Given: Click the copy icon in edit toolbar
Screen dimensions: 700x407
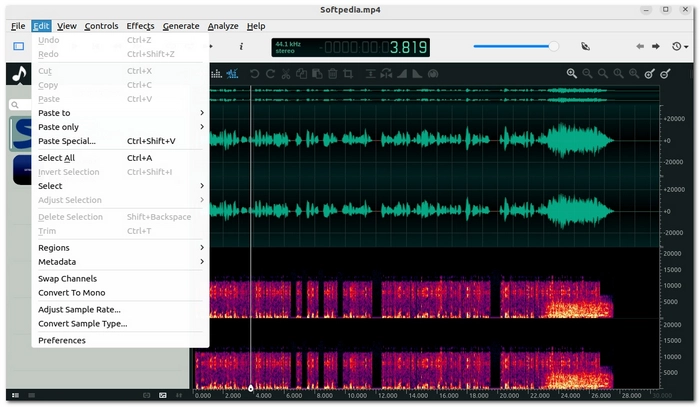Looking at the screenshot, I should tap(301, 74).
